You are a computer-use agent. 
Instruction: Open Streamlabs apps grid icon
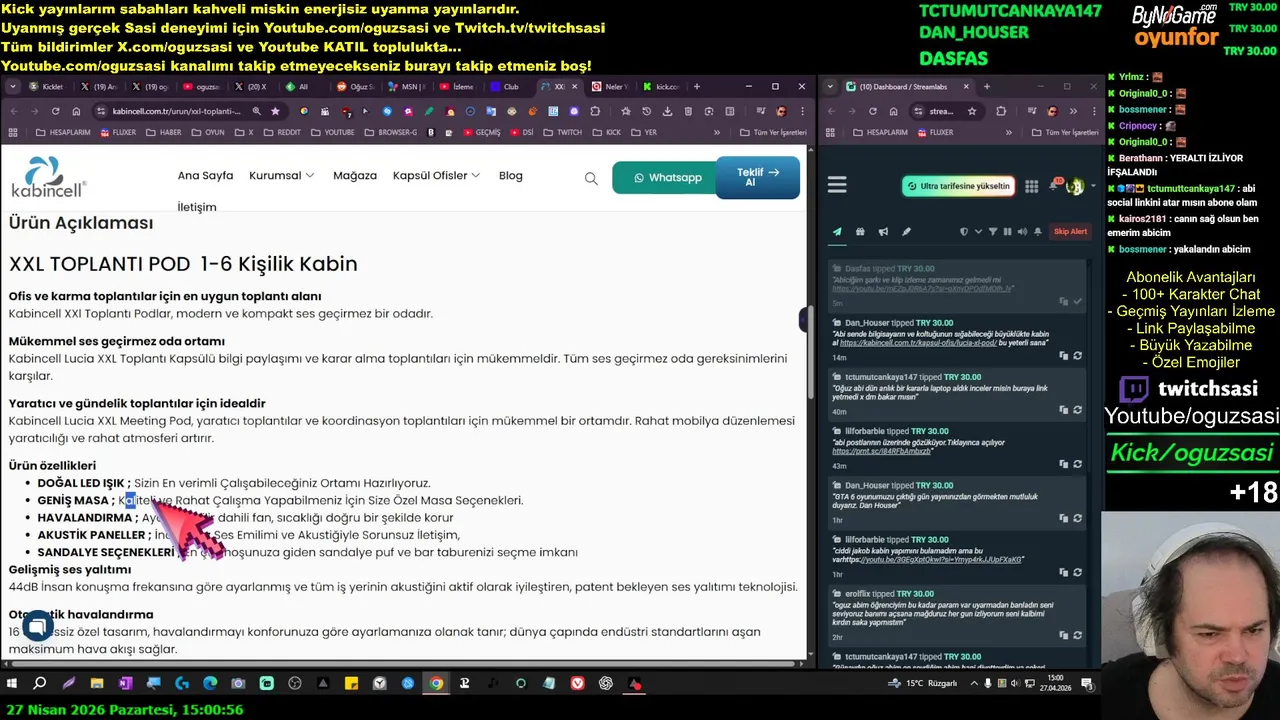1032,186
